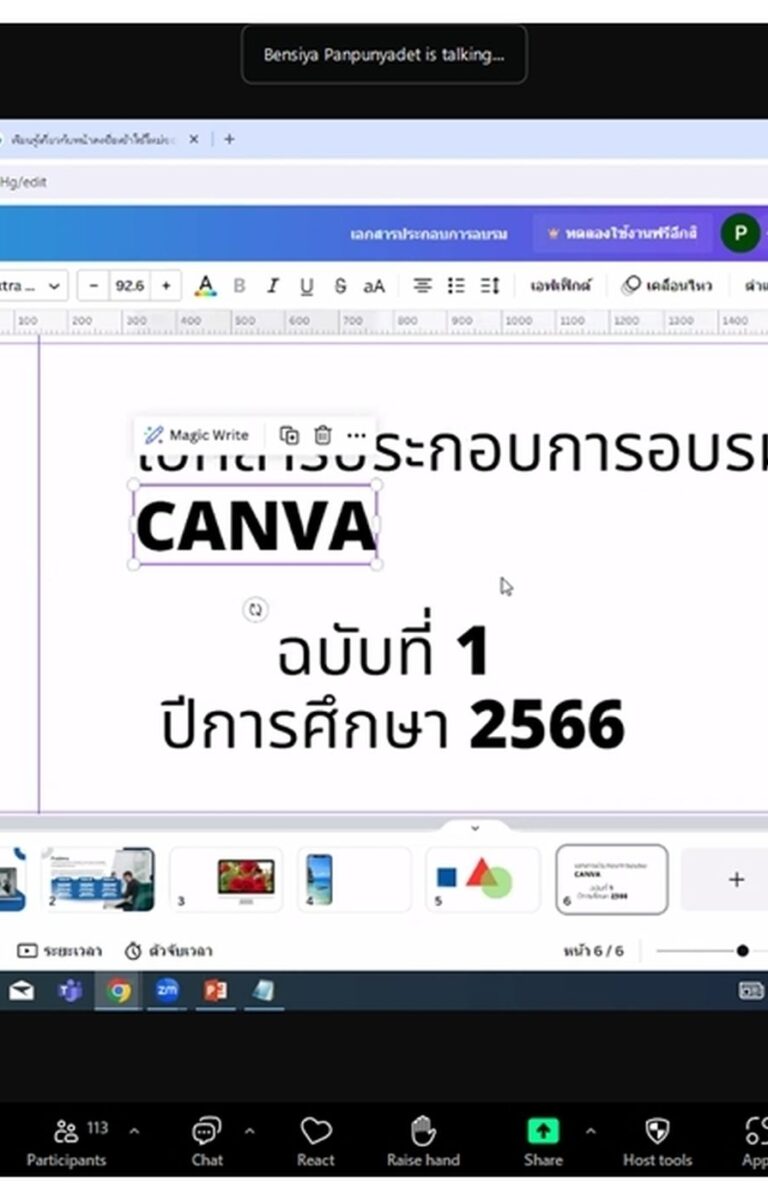Toggle underline formatting
768x1200 pixels.
click(306, 286)
